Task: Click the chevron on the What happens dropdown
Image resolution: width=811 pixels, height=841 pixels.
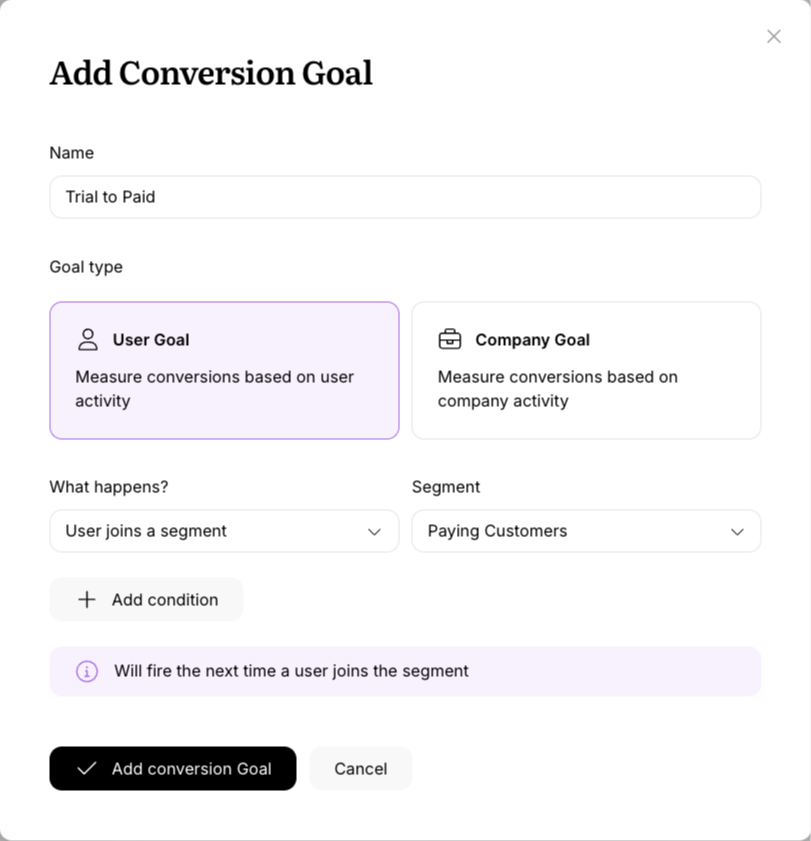Action: [376, 531]
